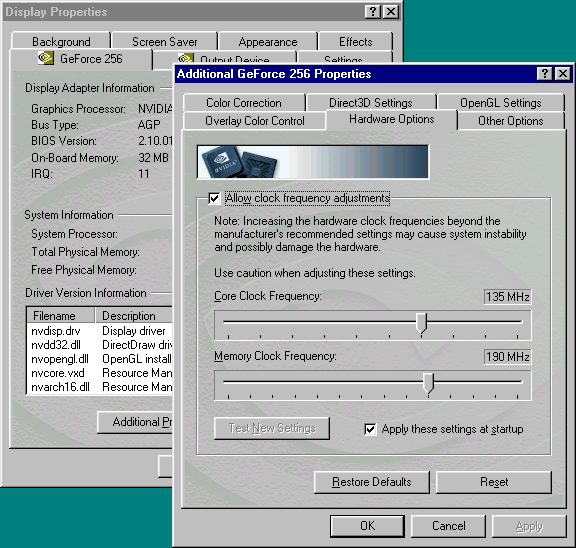Click Additional Properties button in Display Properties
Screen dimensions: 576x548
coord(135,422)
